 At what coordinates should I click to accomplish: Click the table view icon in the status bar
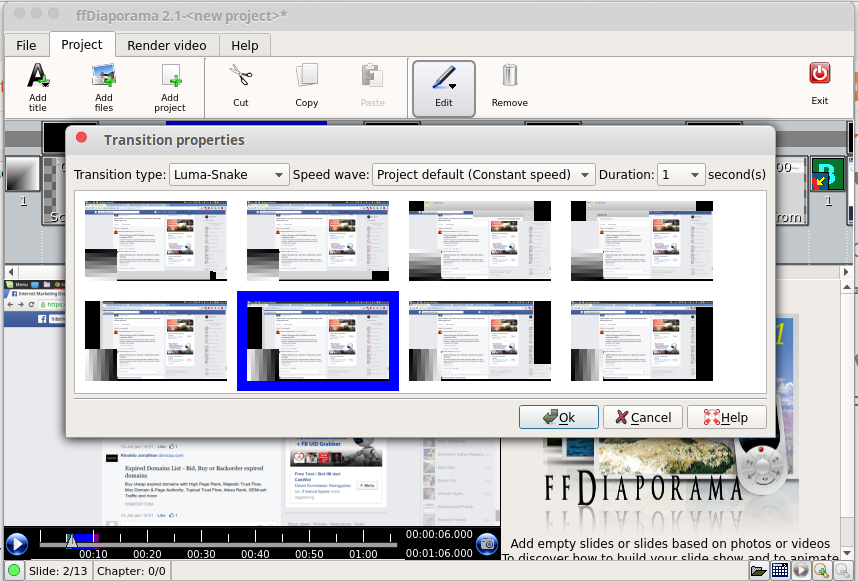(x=780, y=570)
